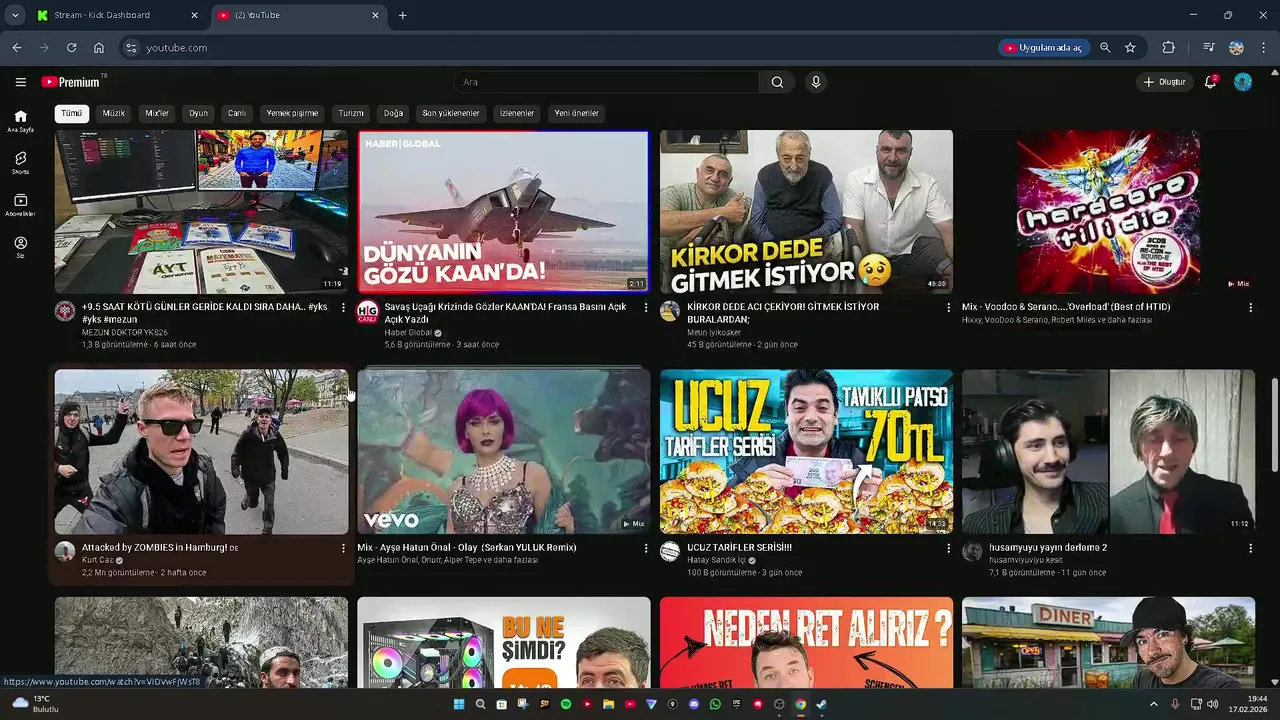The image size is (1280, 720).
Task: Start voice search with microphone
Action: [x=816, y=82]
